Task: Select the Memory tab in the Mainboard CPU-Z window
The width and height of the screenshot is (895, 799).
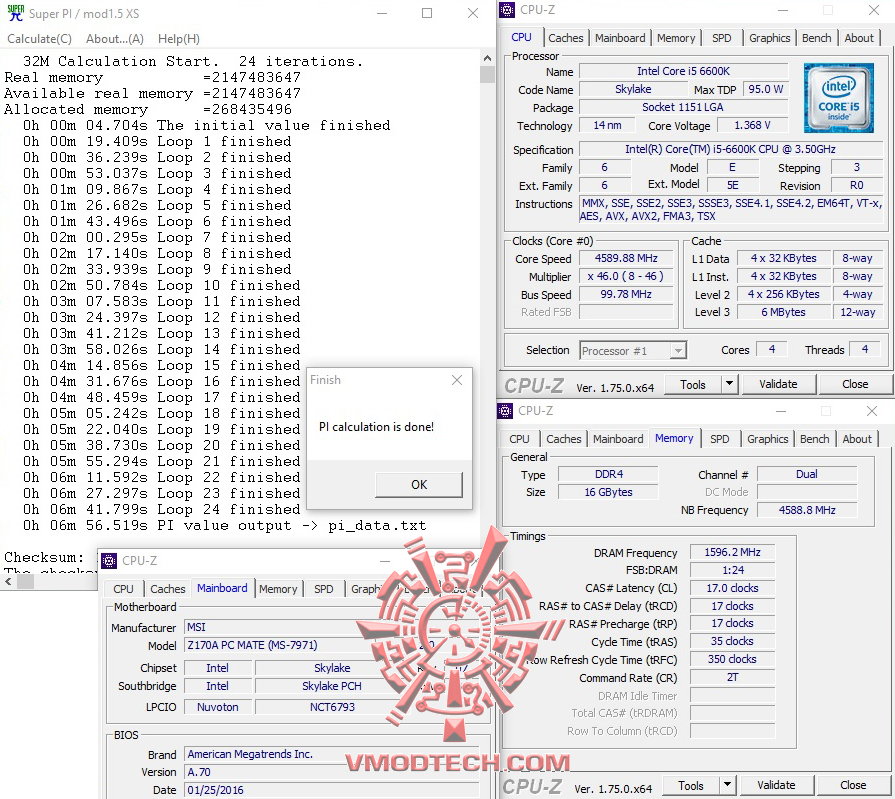Action: tap(278, 590)
